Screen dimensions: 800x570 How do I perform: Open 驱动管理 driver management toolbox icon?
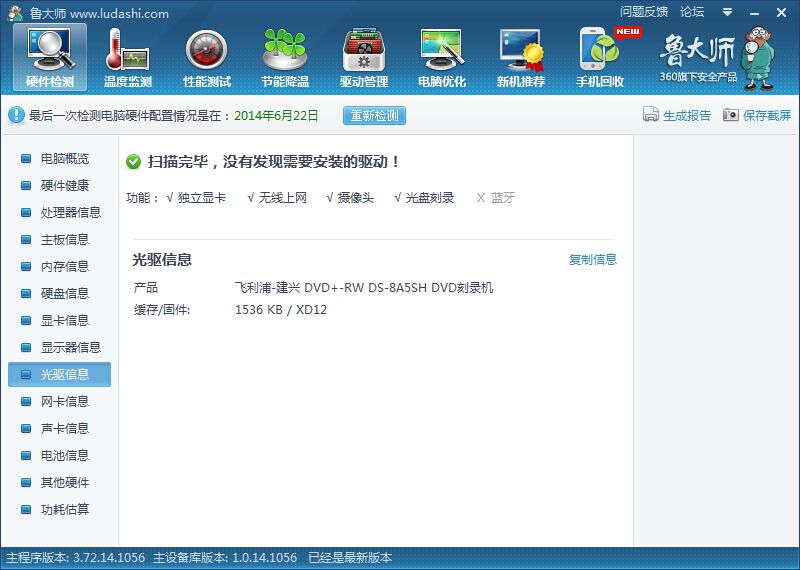pos(364,57)
